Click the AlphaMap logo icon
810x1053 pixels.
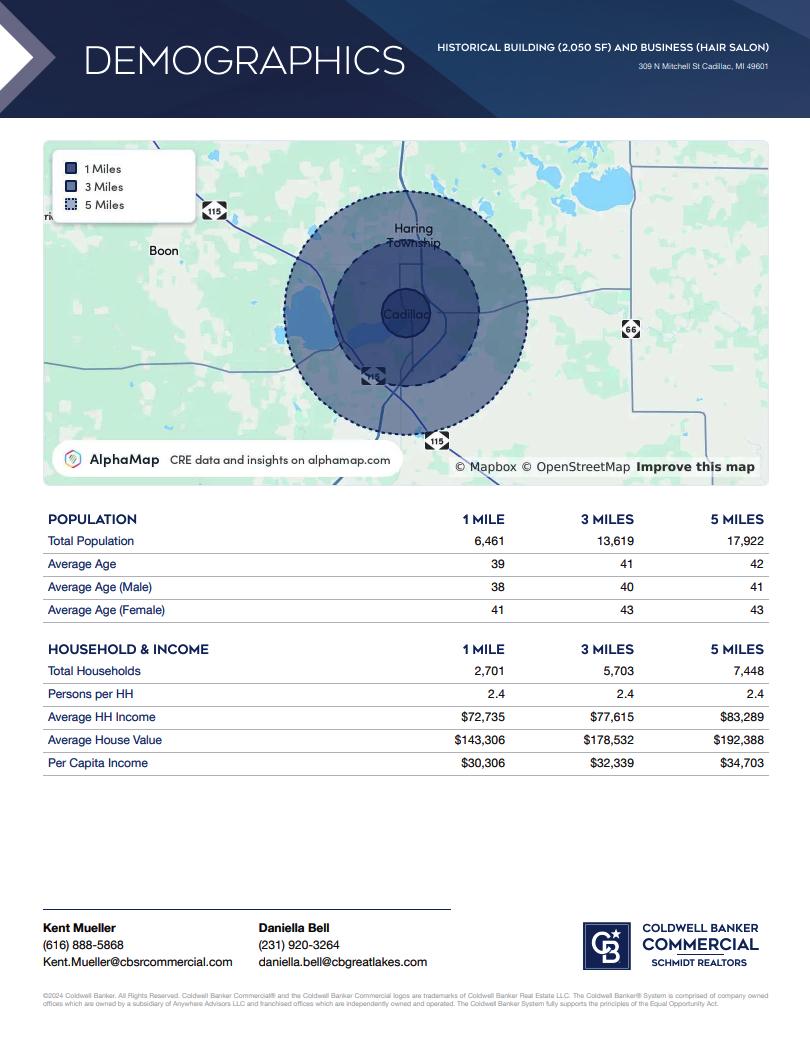[x=73, y=459]
